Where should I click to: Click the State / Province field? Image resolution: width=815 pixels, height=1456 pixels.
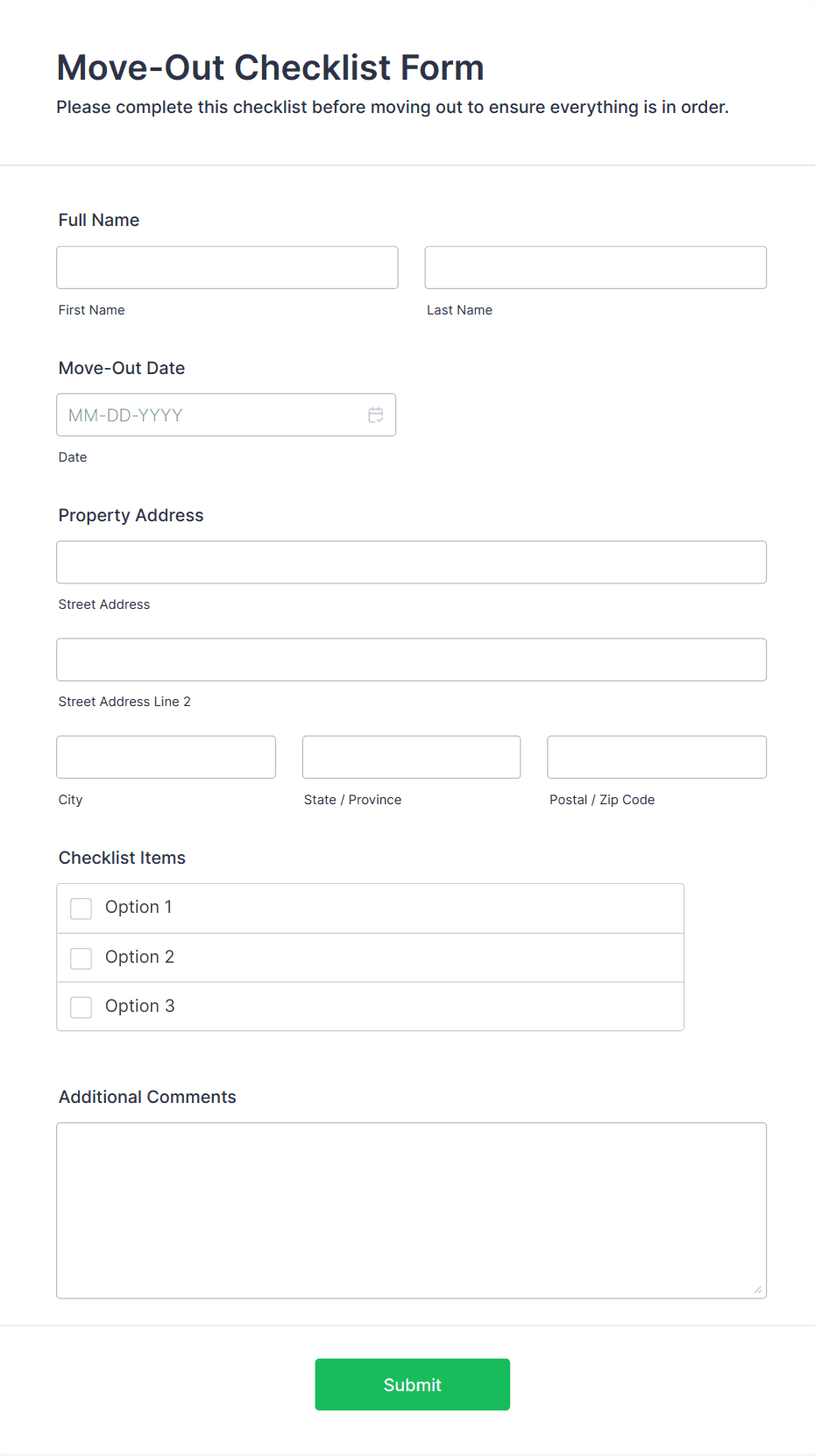(x=412, y=757)
